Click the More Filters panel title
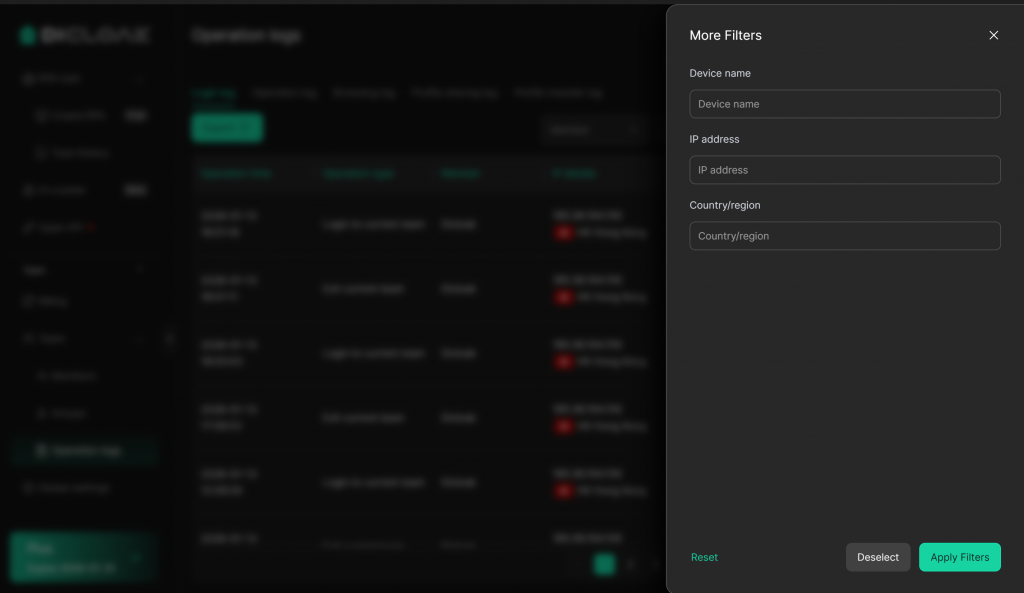 (x=725, y=35)
